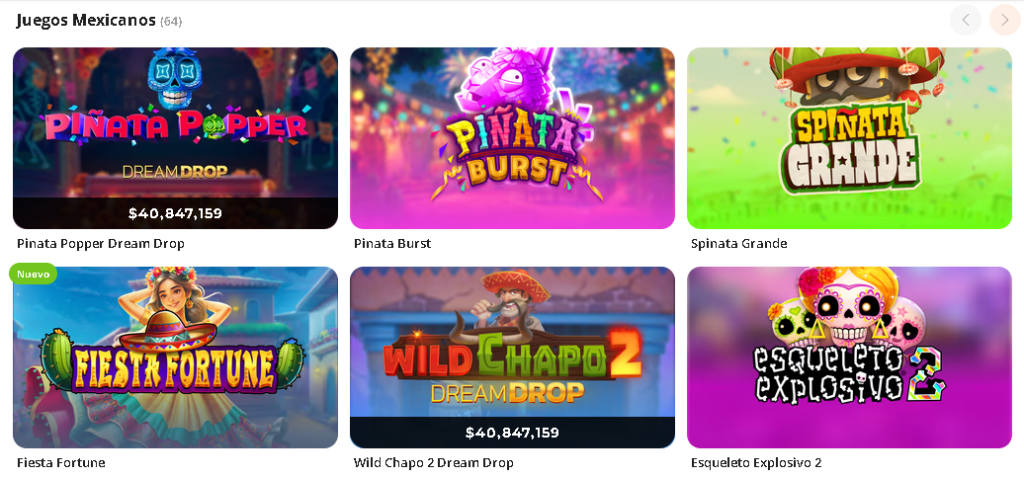The image size is (1024, 477).
Task: Click the next carousel arrow button
Action: point(1004,20)
